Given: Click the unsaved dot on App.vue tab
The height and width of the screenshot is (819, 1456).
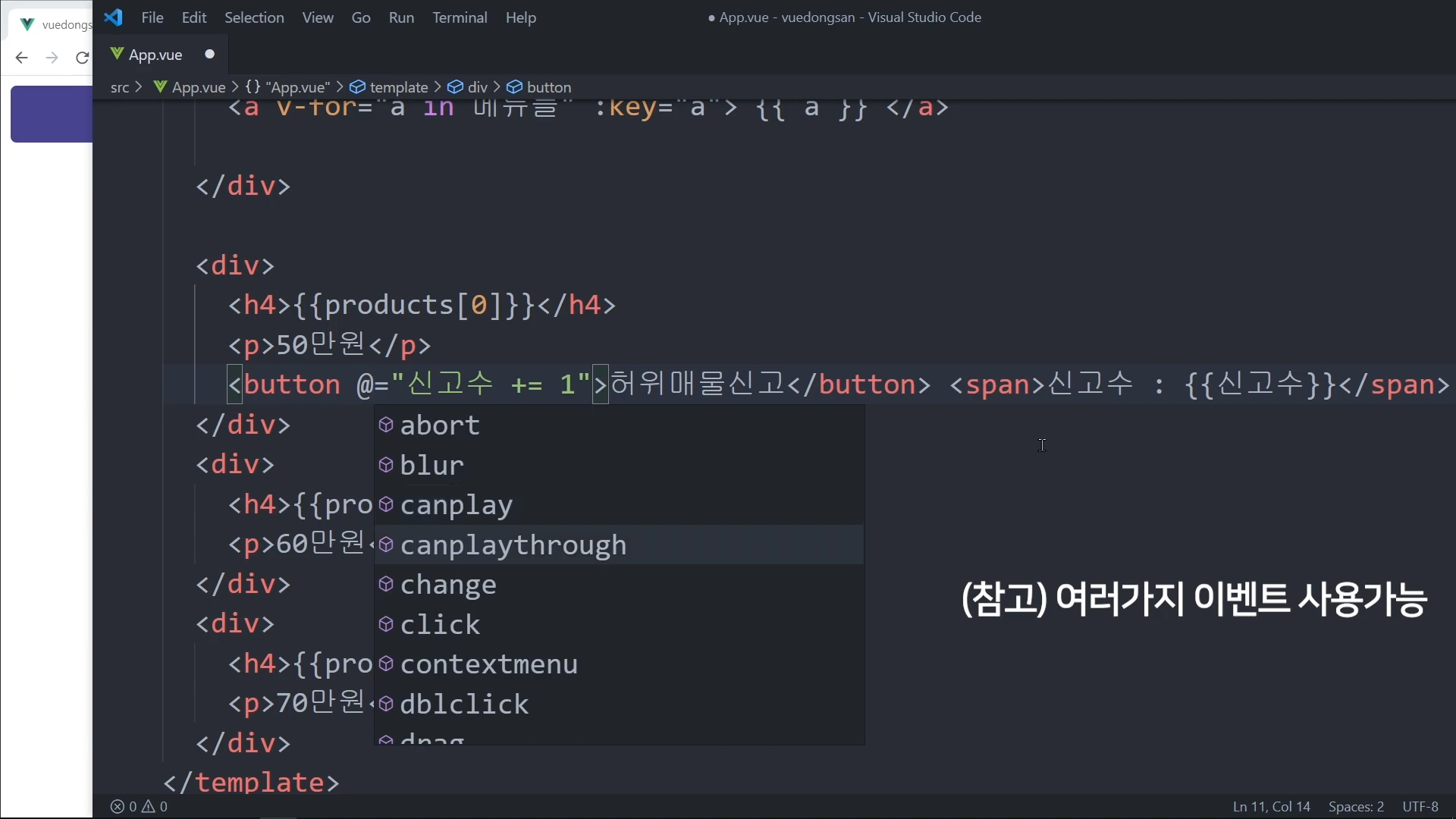Looking at the screenshot, I should pos(210,54).
